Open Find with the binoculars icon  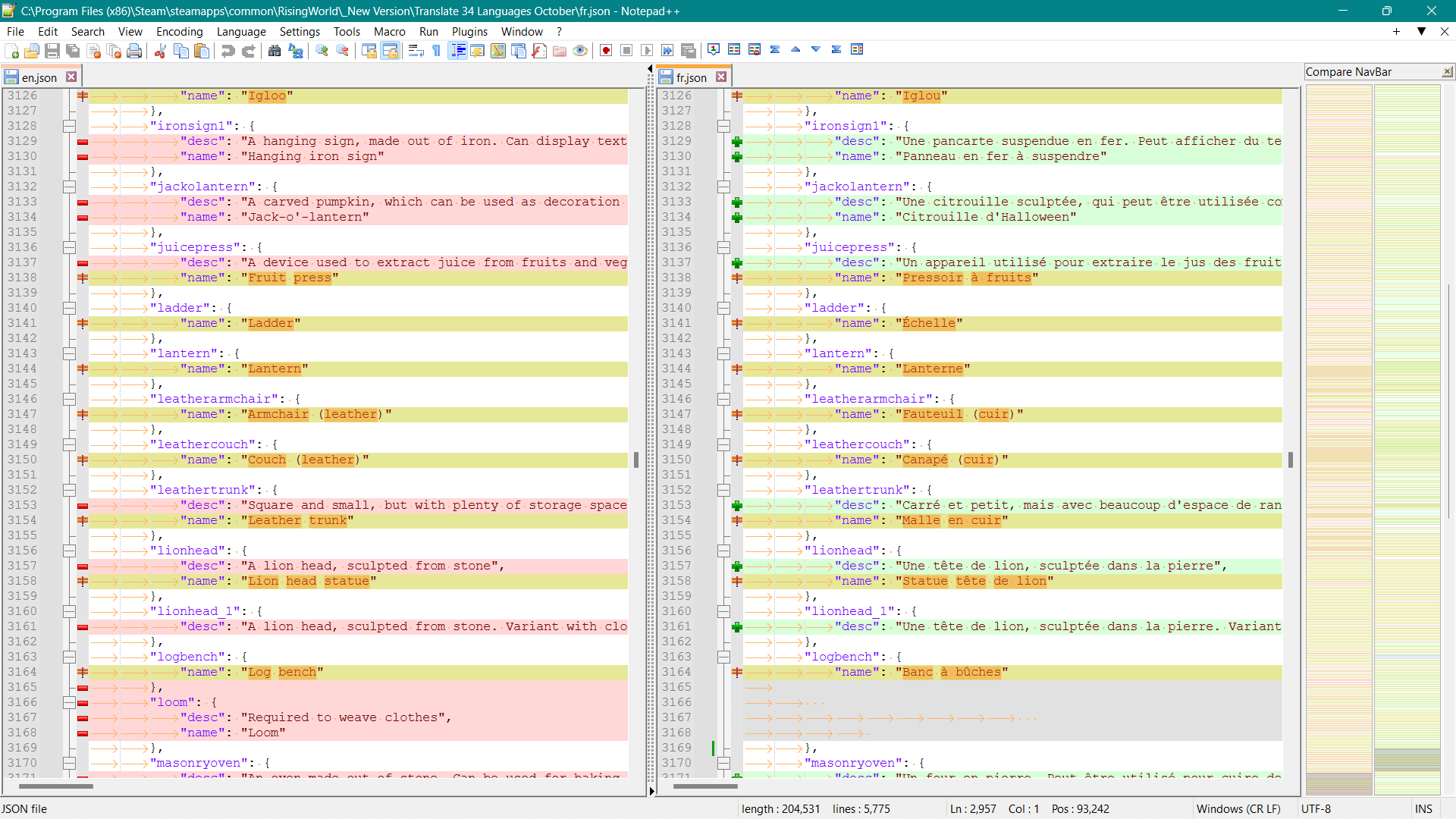tap(275, 51)
